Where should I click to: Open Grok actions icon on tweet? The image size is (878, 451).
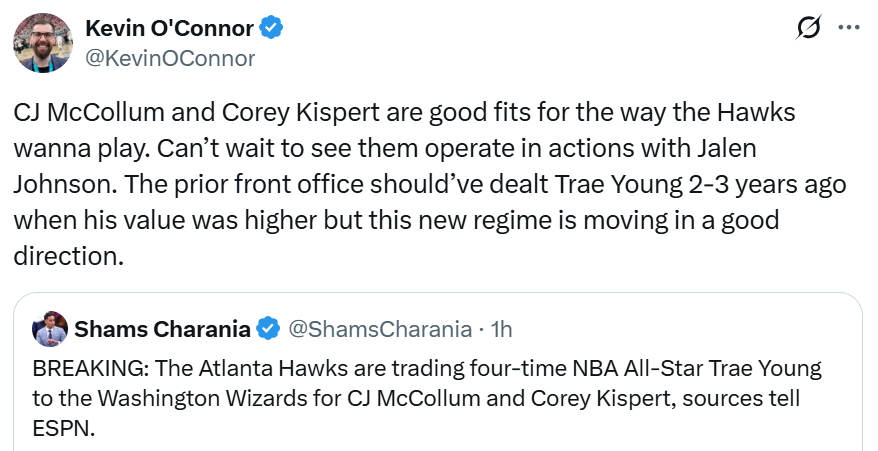807,29
